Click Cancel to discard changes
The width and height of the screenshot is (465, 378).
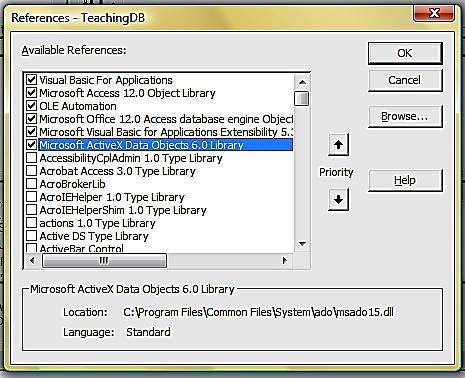(x=405, y=80)
